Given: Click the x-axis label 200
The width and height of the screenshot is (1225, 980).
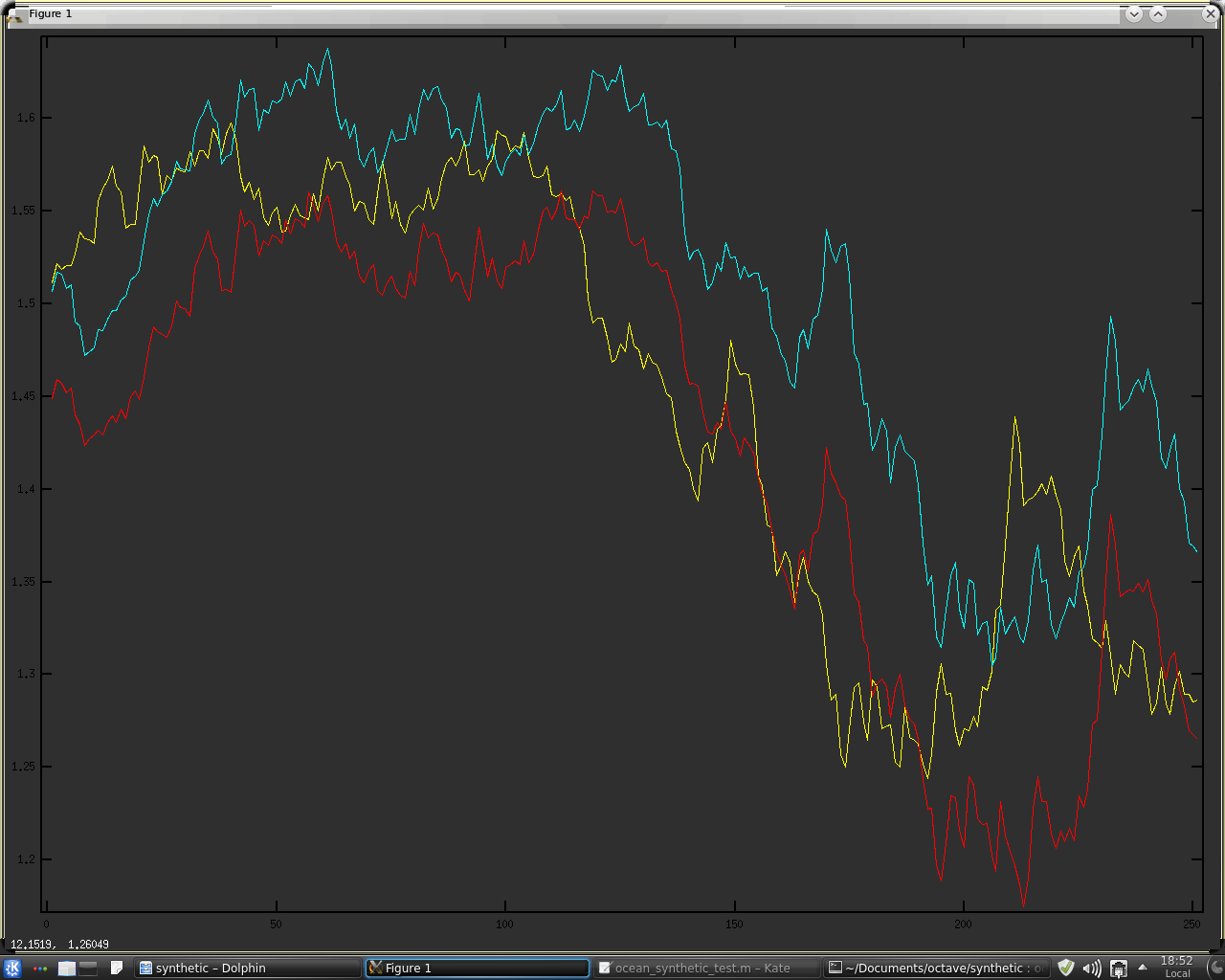Looking at the screenshot, I should click(963, 924).
